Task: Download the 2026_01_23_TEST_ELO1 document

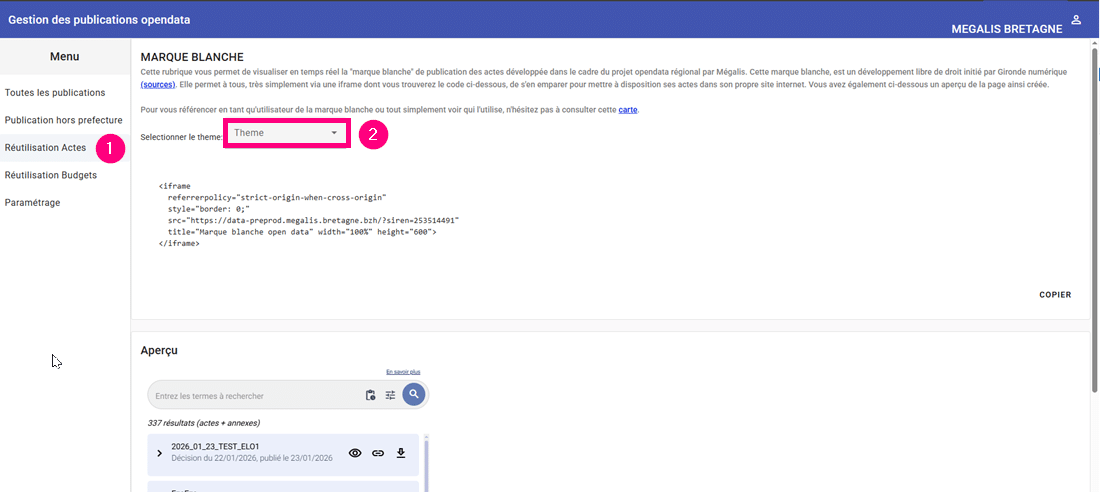Action: [x=401, y=453]
